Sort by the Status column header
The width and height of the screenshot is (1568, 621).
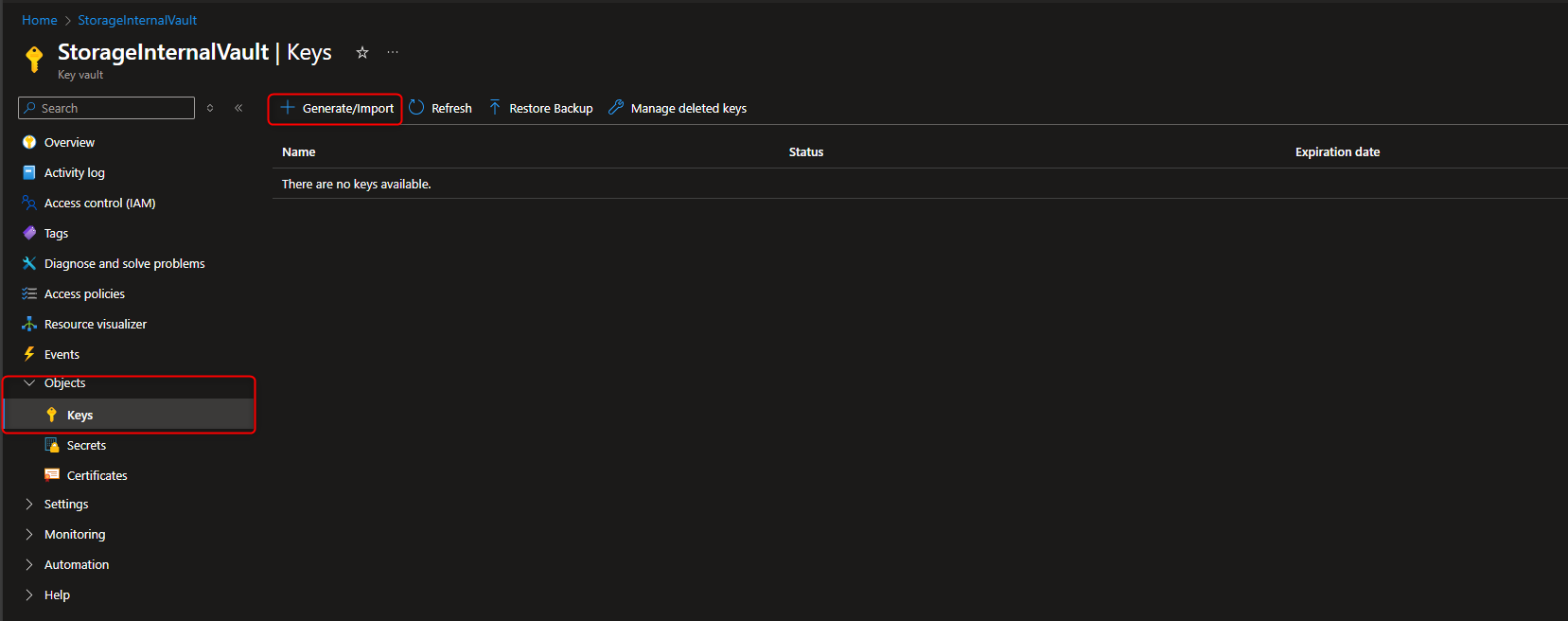(x=806, y=151)
